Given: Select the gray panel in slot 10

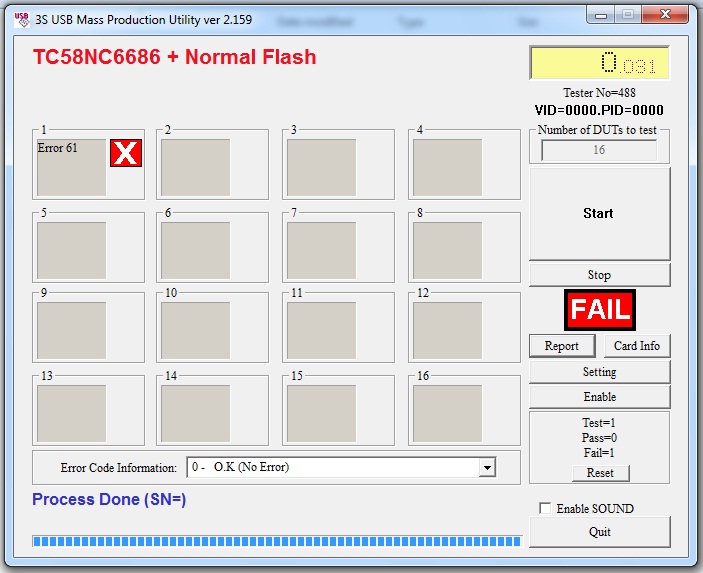Looking at the screenshot, I should tap(195, 330).
